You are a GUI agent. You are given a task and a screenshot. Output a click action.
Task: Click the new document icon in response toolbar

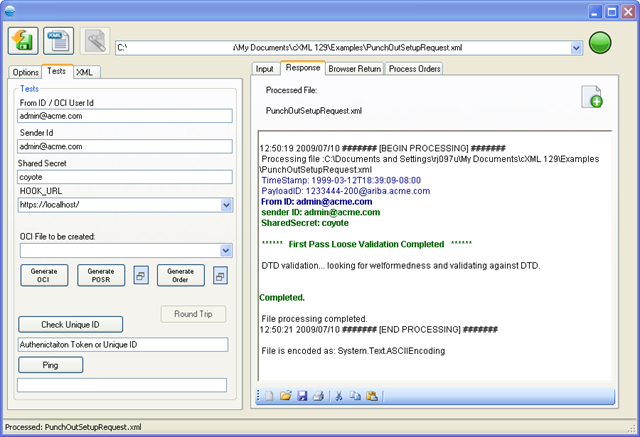(269, 396)
